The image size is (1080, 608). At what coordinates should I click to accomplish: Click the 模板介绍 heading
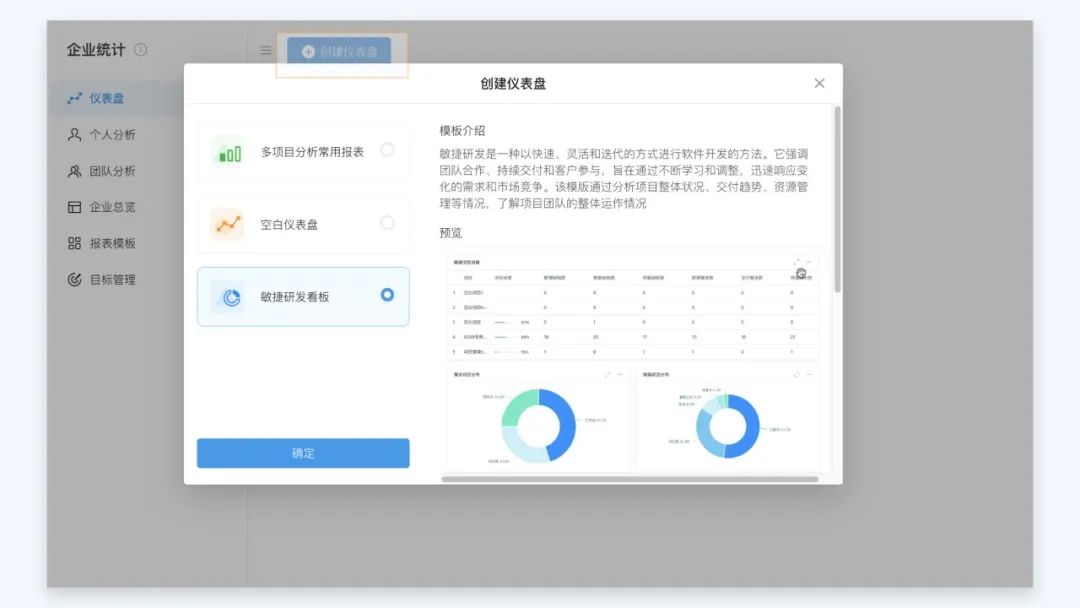click(462, 131)
